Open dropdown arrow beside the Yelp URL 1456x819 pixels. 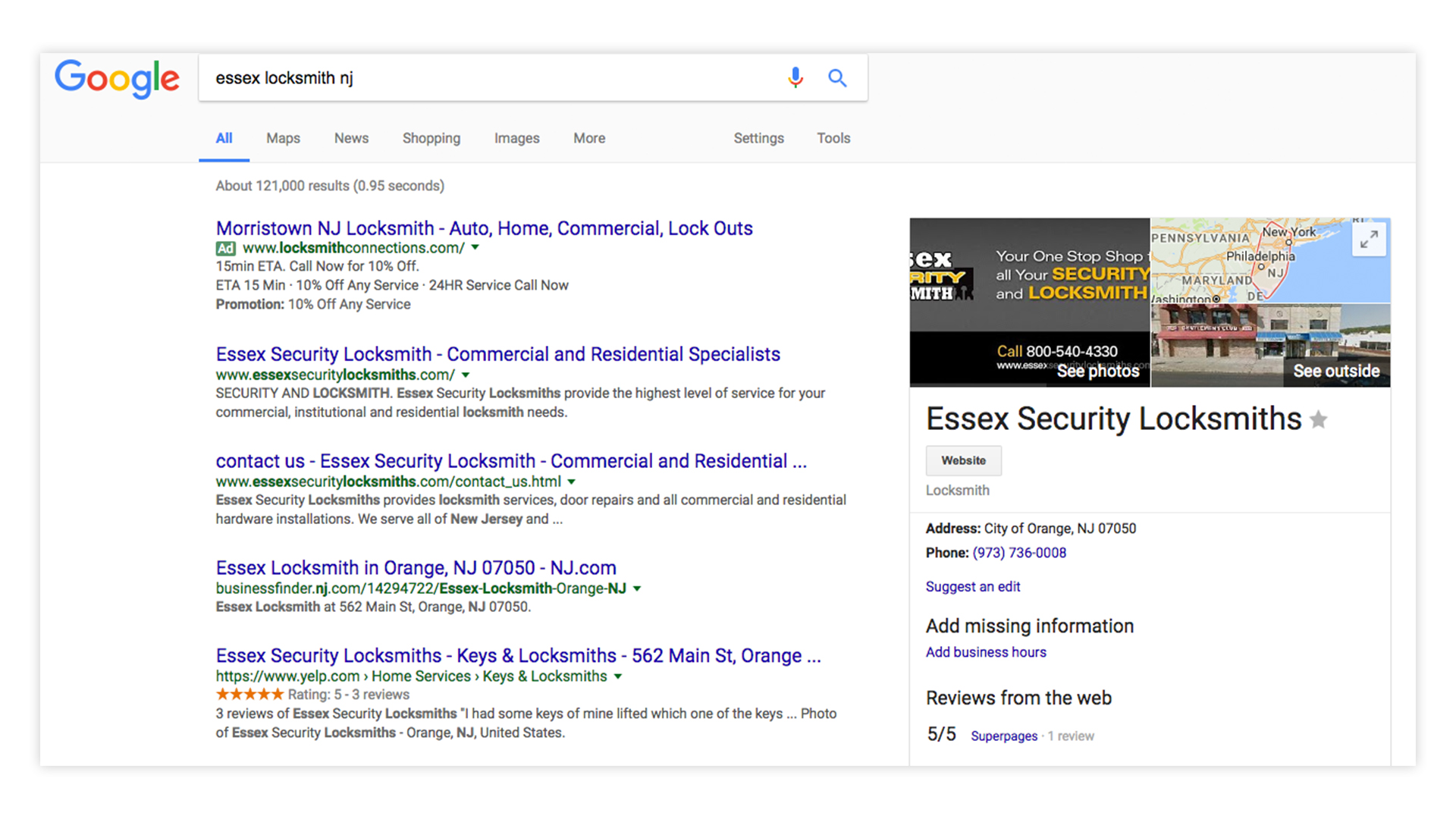point(618,676)
